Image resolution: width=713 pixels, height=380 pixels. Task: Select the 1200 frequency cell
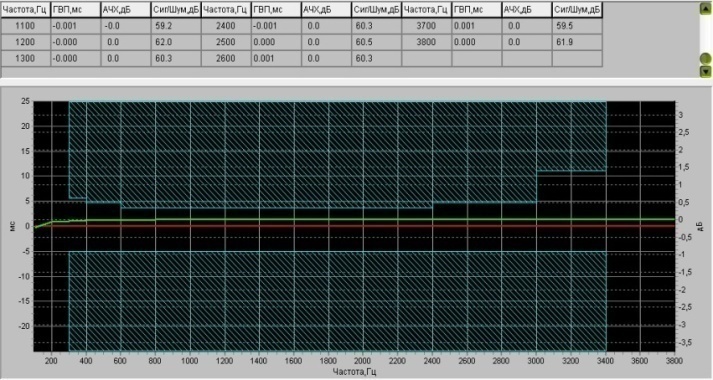pos(25,42)
